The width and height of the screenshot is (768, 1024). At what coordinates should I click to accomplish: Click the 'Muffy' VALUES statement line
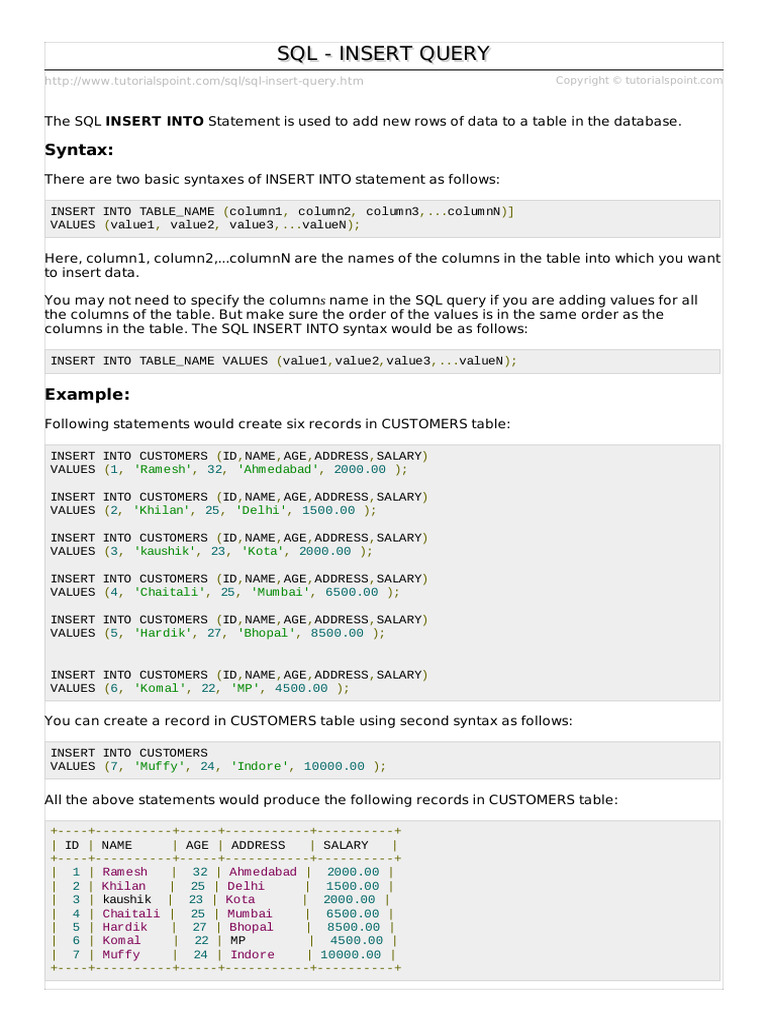pos(217,766)
